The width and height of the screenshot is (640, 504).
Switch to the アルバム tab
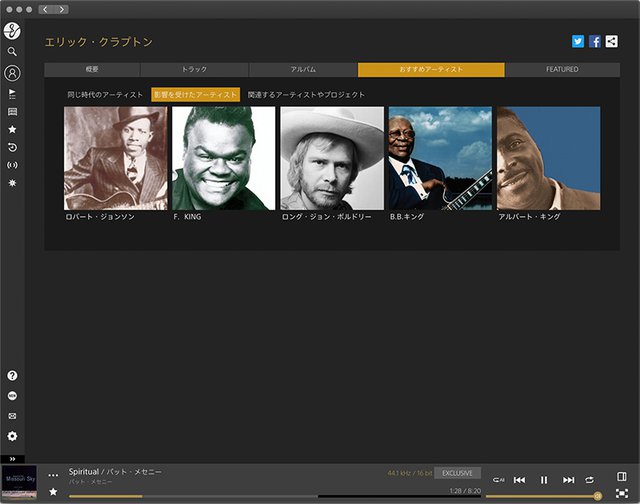(303, 70)
